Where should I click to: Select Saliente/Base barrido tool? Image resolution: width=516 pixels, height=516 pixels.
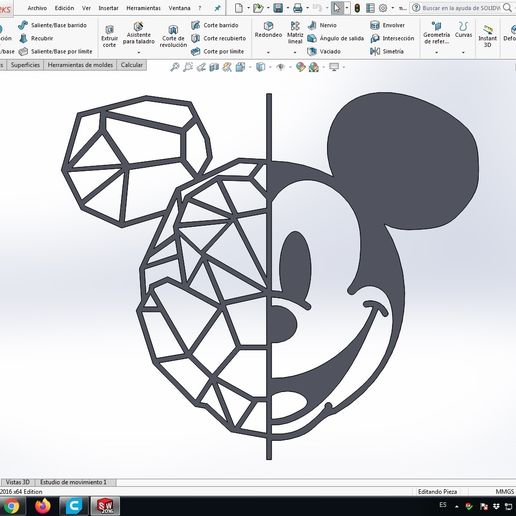click(52, 25)
